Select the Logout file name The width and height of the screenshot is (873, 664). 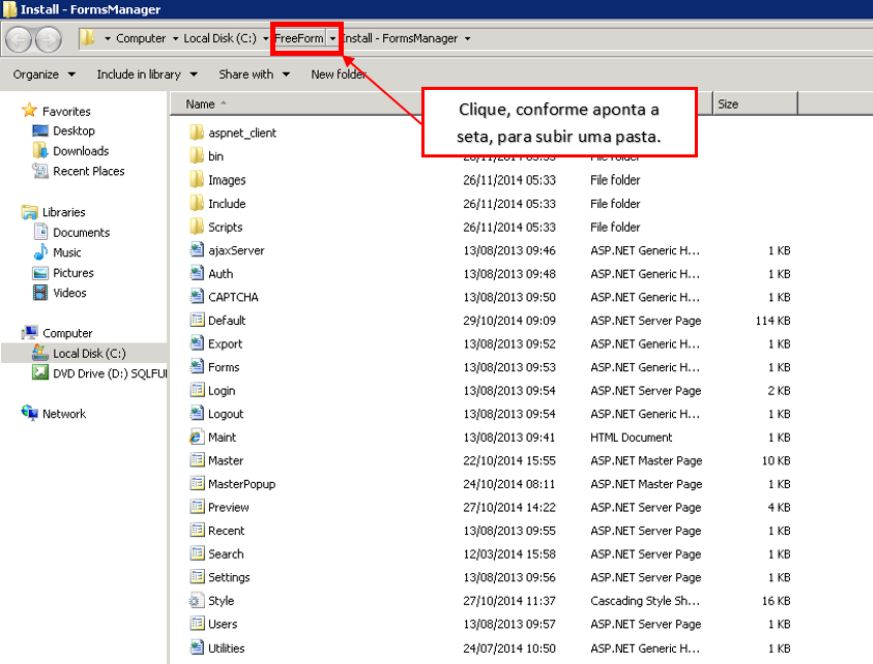coord(225,414)
